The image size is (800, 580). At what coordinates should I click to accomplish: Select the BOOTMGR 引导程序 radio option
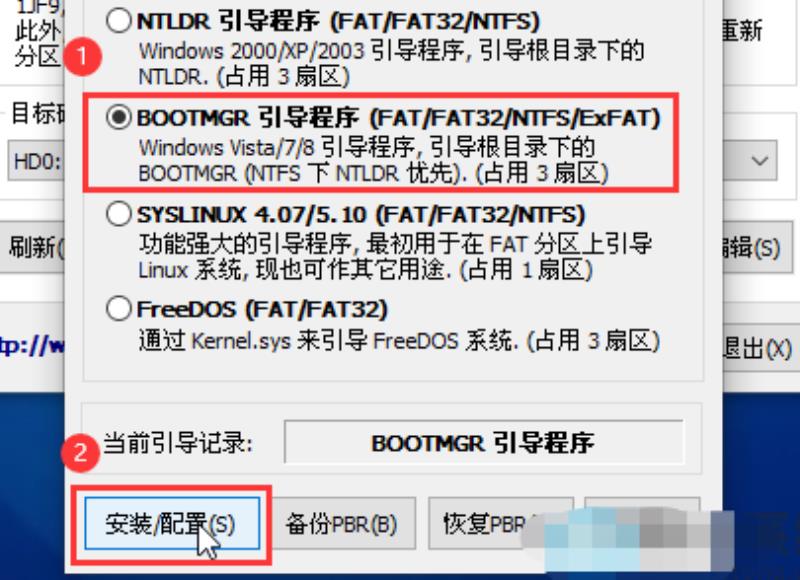[x=118, y=117]
